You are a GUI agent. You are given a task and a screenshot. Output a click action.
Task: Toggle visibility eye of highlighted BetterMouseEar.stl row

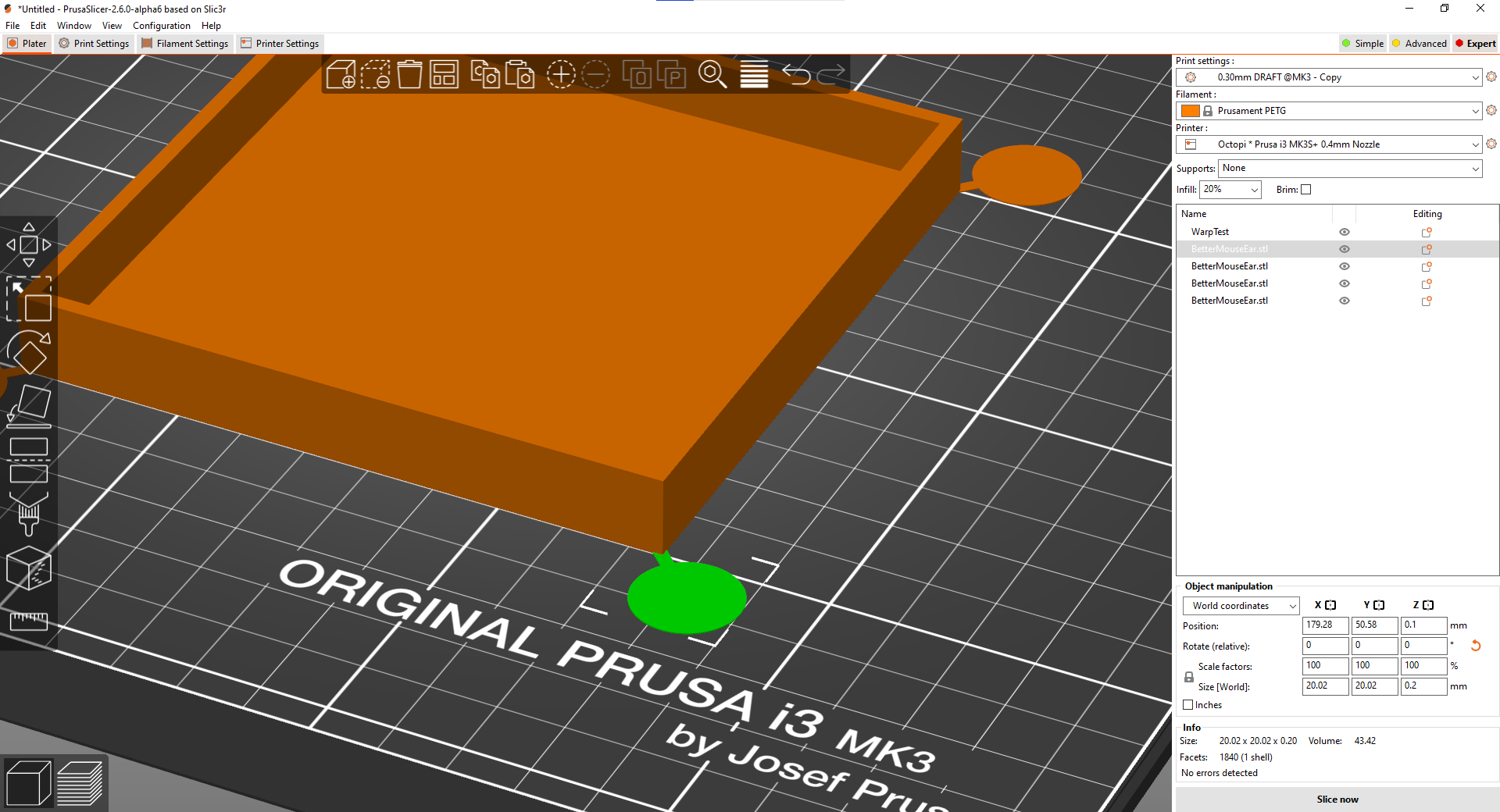pyautogui.click(x=1345, y=249)
